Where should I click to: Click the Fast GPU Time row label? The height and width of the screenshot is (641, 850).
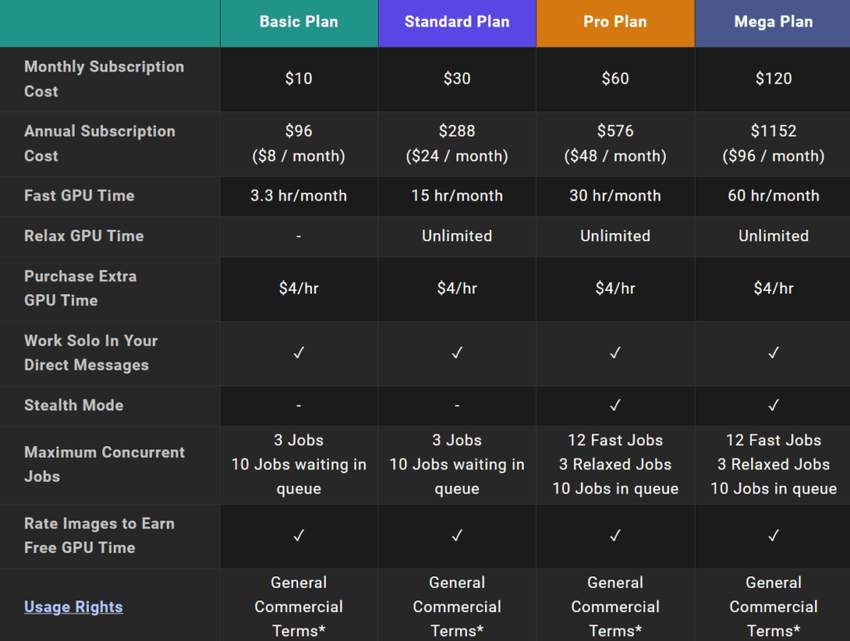point(79,196)
